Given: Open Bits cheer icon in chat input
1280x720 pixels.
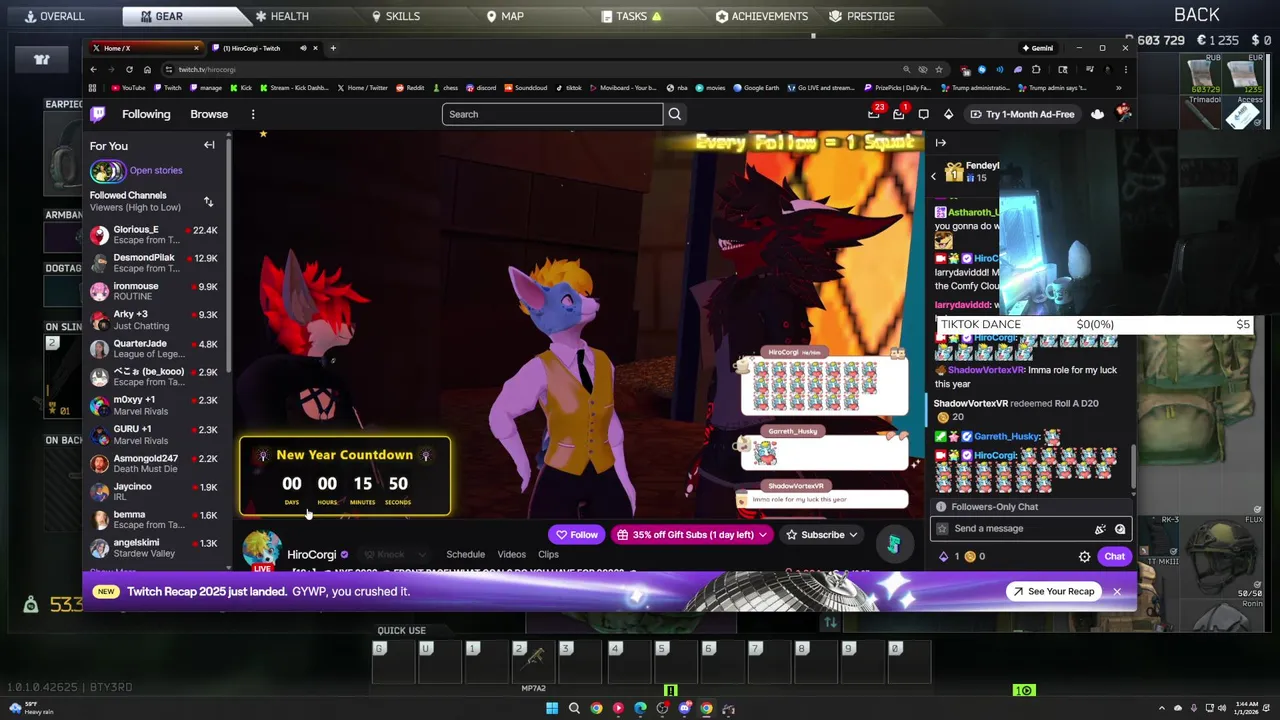Looking at the screenshot, I should [1100, 529].
